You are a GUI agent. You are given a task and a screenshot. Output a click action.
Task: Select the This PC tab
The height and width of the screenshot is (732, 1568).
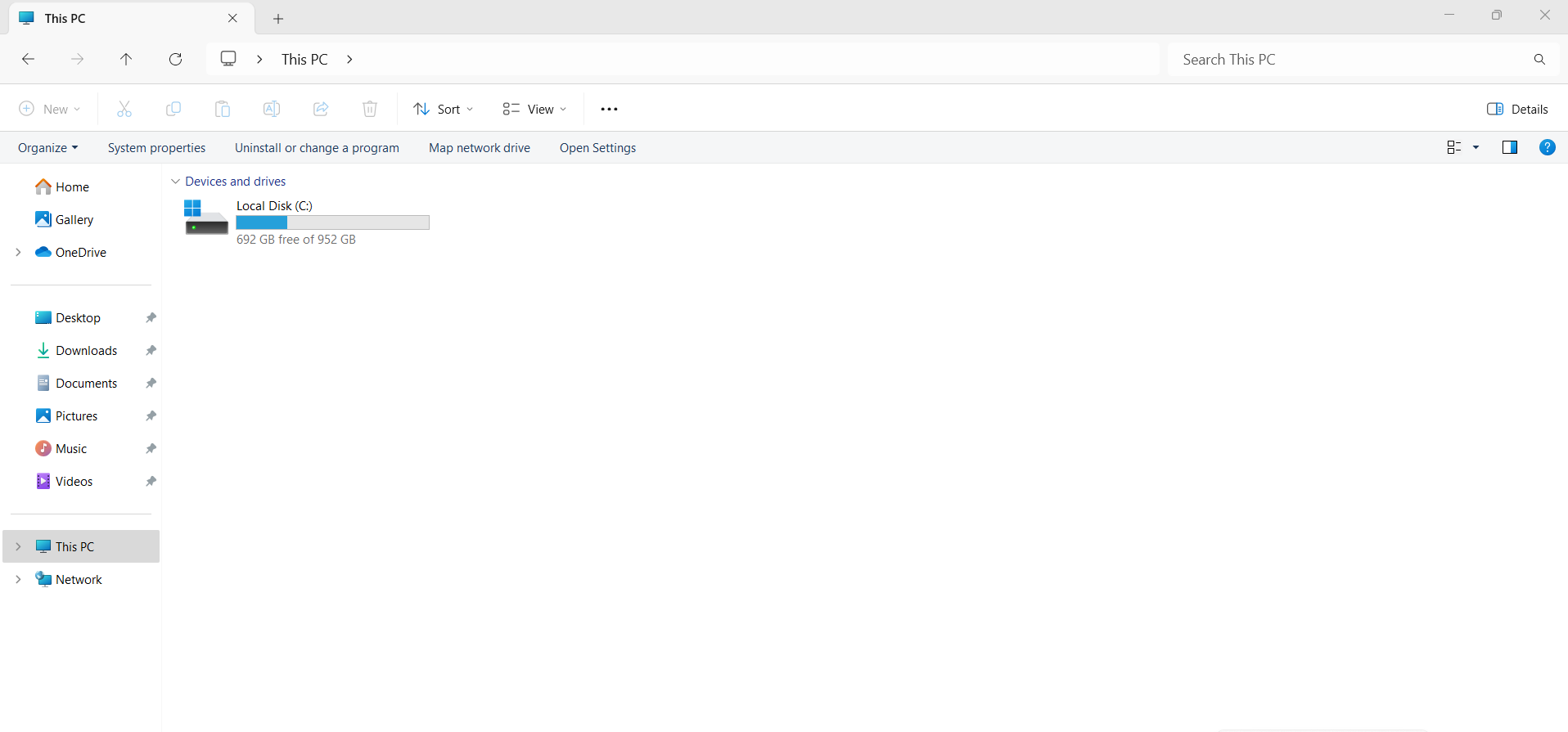point(131,18)
